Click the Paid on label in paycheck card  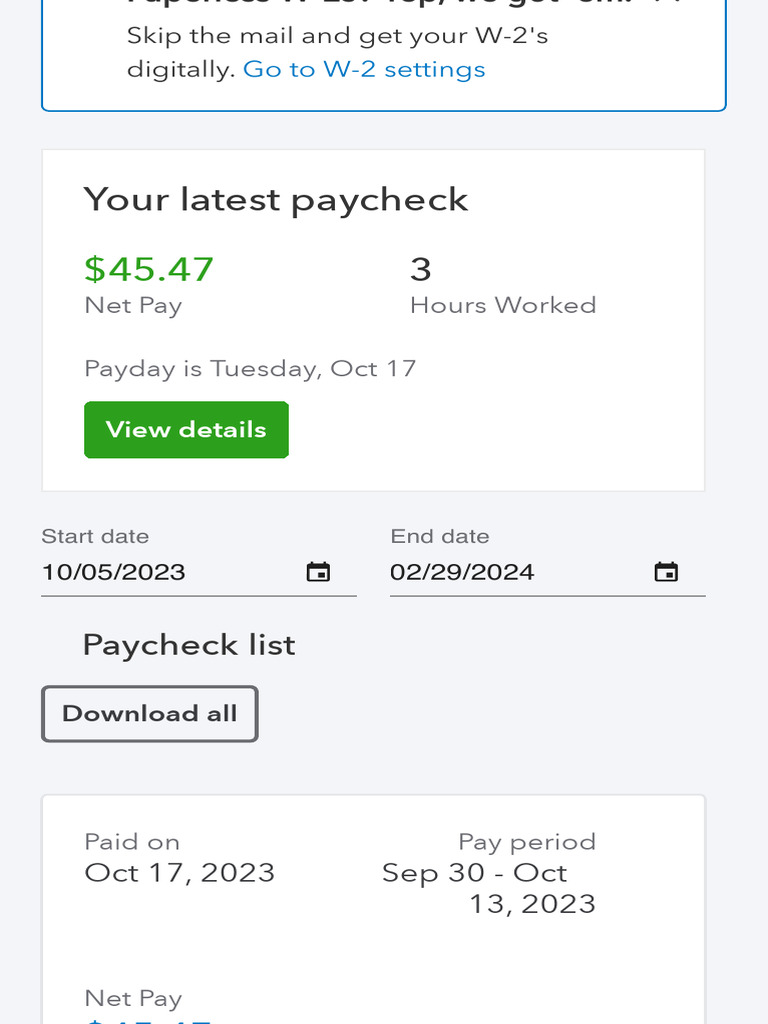pyautogui.click(x=132, y=842)
